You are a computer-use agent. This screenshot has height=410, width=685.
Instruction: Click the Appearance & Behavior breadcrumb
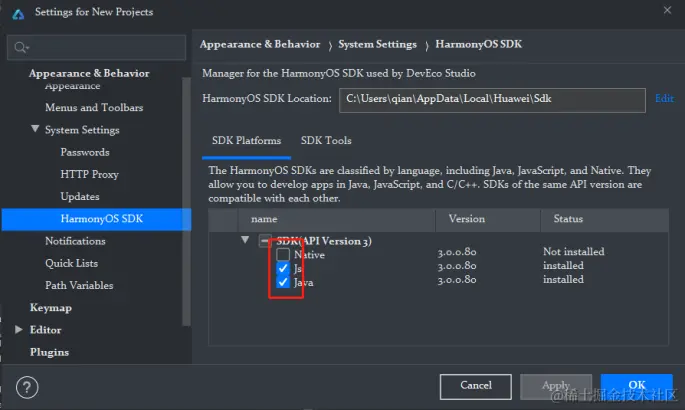point(260,44)
